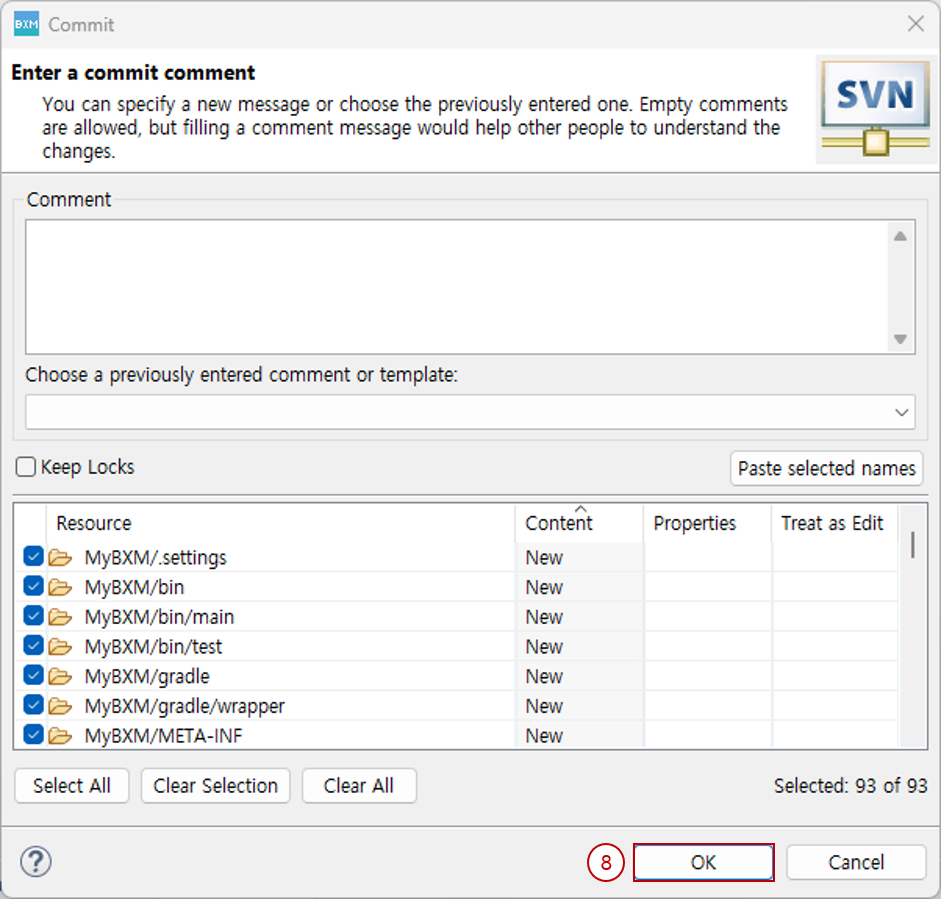Image resolution: width=941 pixels, height=899 pixels.
Task: Click the comment box scroll down arrow
Action: coord(900,339)
